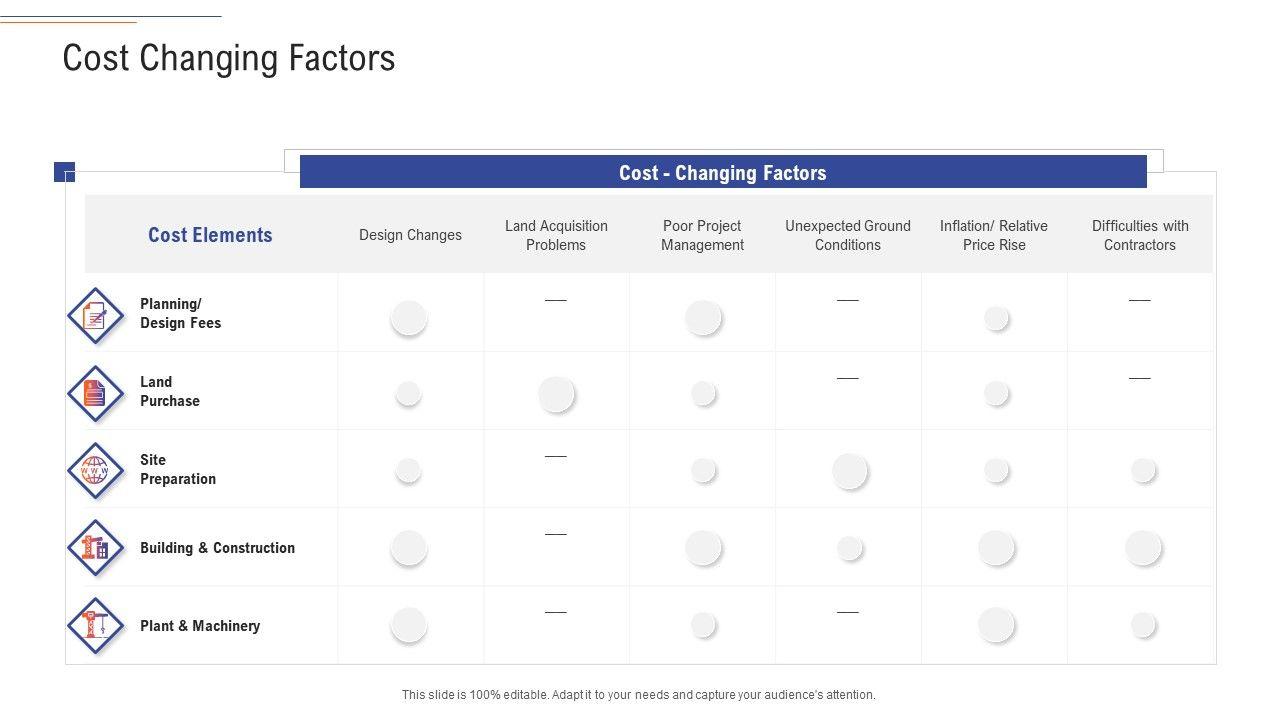Select Plant & Machinery inflation price rise circle
The image size is (1280, 720).
996,625
